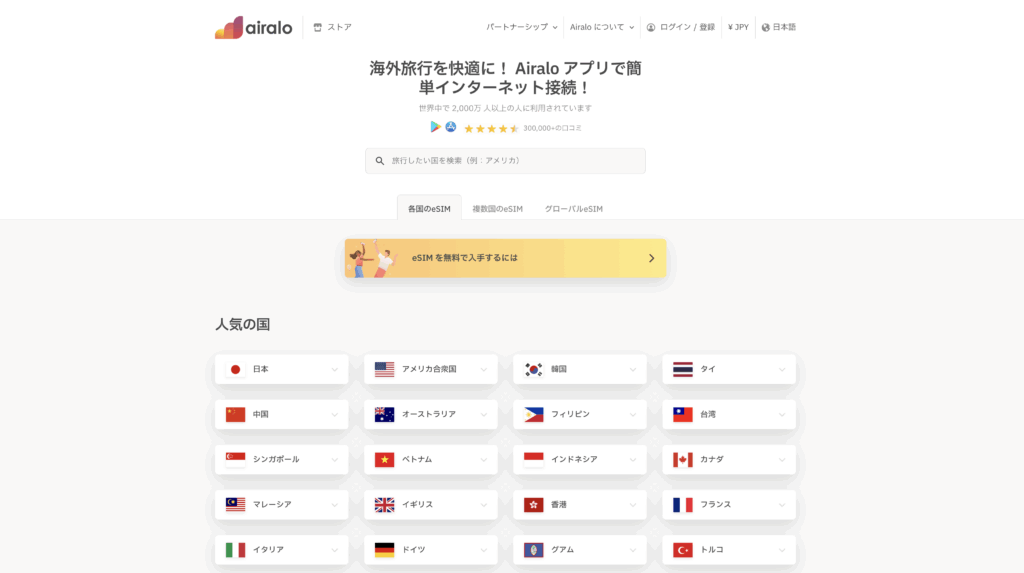Viewport: 1024px width, 573px height.
Task: Click the South Korea flag icon
Action: point(534,369)
